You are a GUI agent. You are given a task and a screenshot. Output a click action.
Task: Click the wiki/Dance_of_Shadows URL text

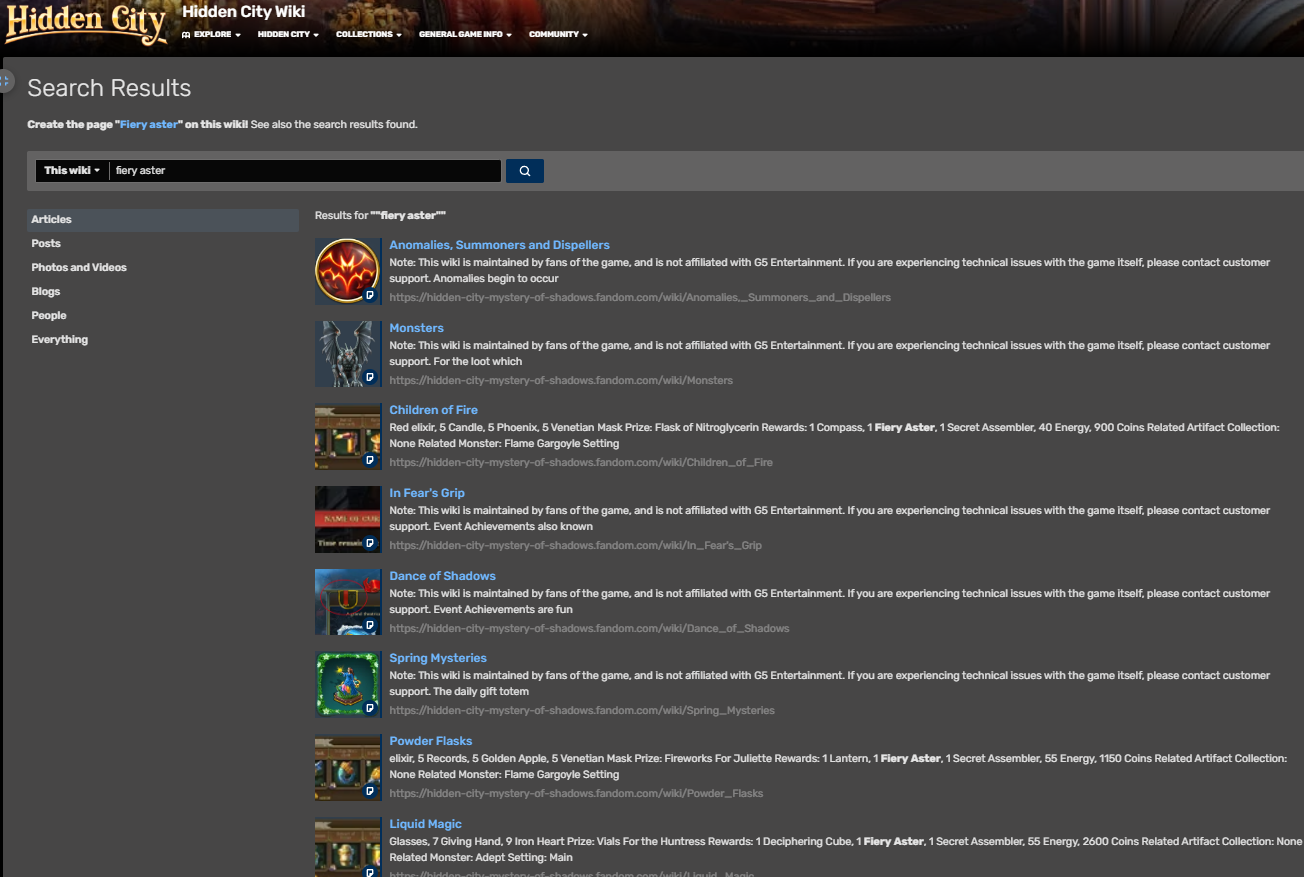[x=589, y=629]
